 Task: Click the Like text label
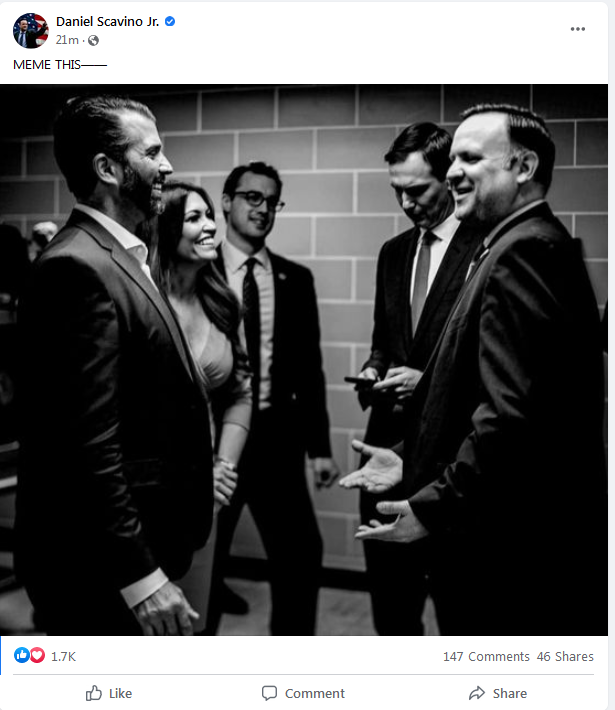click(x=120, y=694)
